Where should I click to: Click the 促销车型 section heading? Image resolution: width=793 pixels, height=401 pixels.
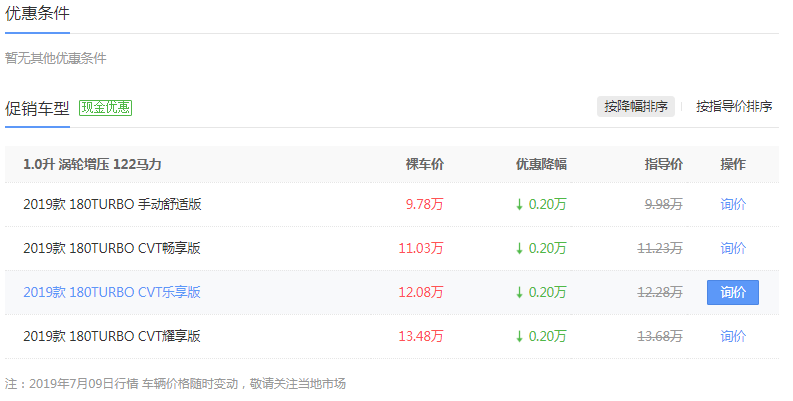point(37,108)
